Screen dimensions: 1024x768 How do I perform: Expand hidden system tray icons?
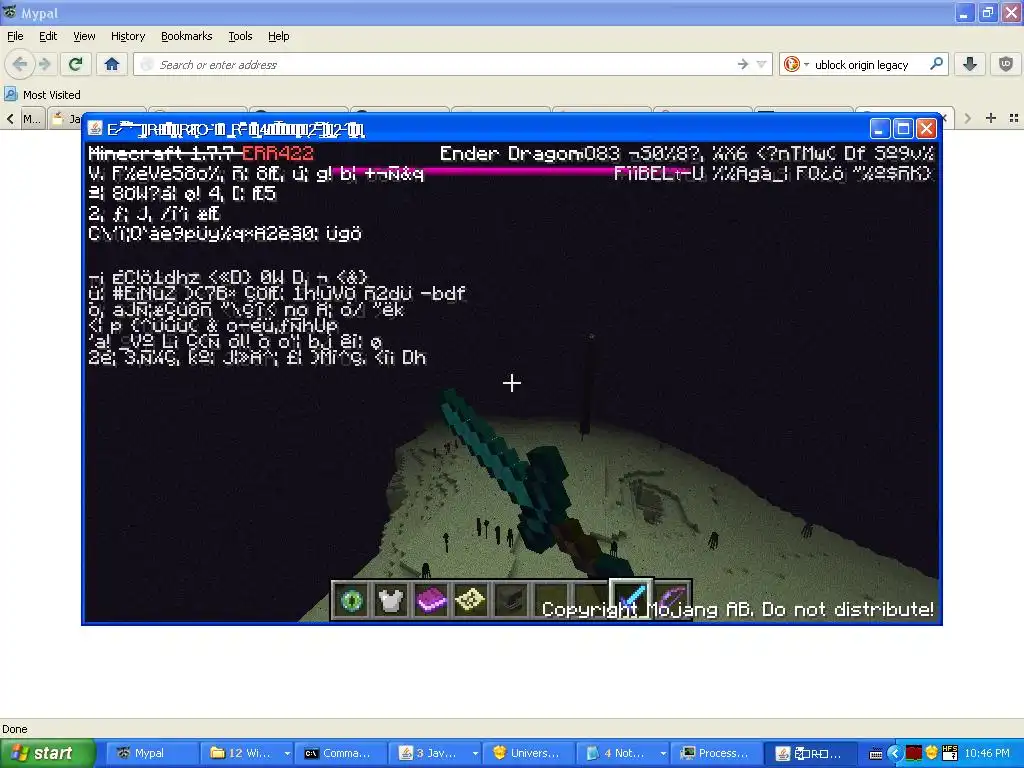895,754
